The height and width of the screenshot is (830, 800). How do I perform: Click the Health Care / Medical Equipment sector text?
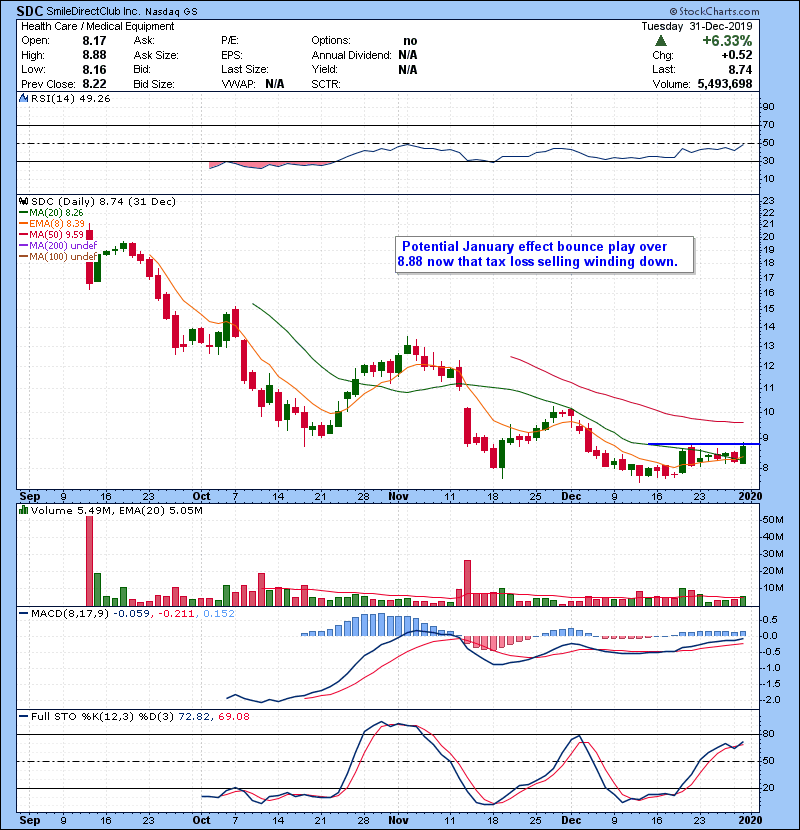pyautogui.click(x=97, y=26)
